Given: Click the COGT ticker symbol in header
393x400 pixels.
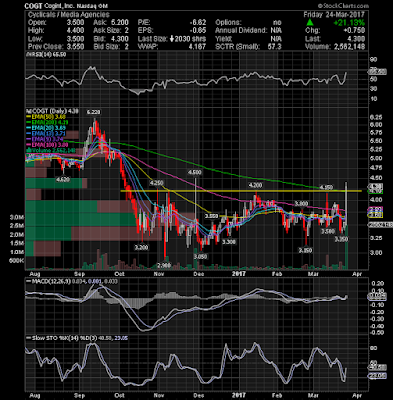Looking at the screenshot, I should coord(33,6).
